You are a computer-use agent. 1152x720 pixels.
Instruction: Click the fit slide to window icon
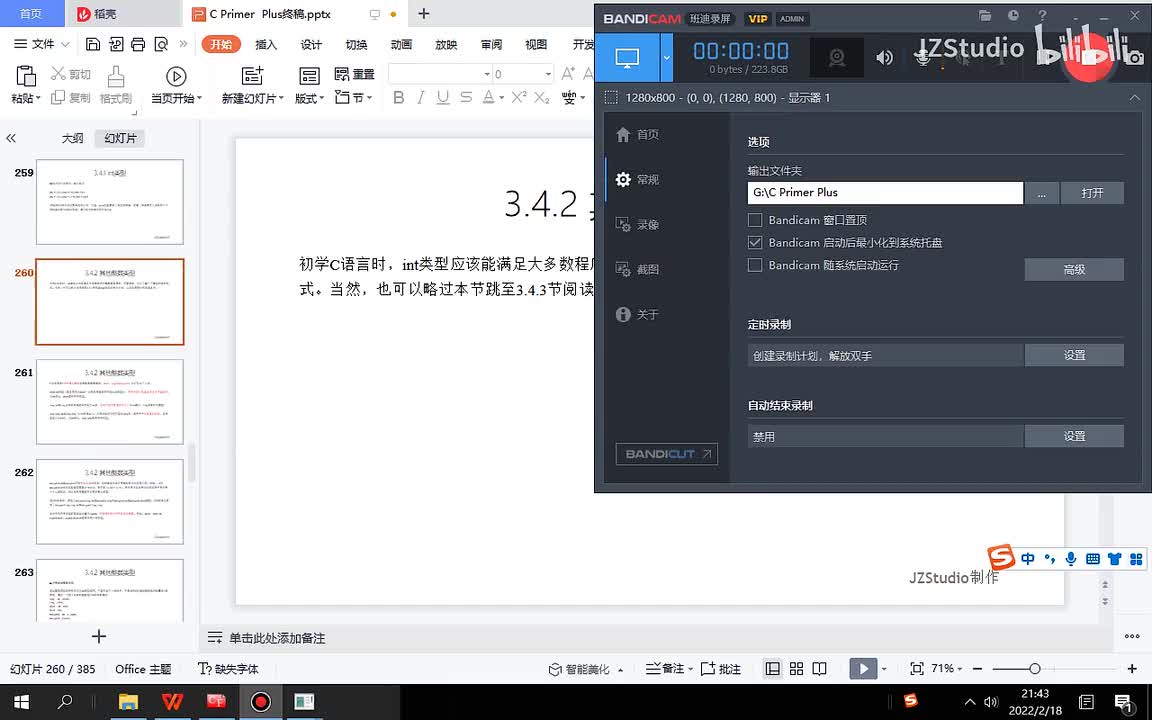pyautogui.click(x=916, y=669)
